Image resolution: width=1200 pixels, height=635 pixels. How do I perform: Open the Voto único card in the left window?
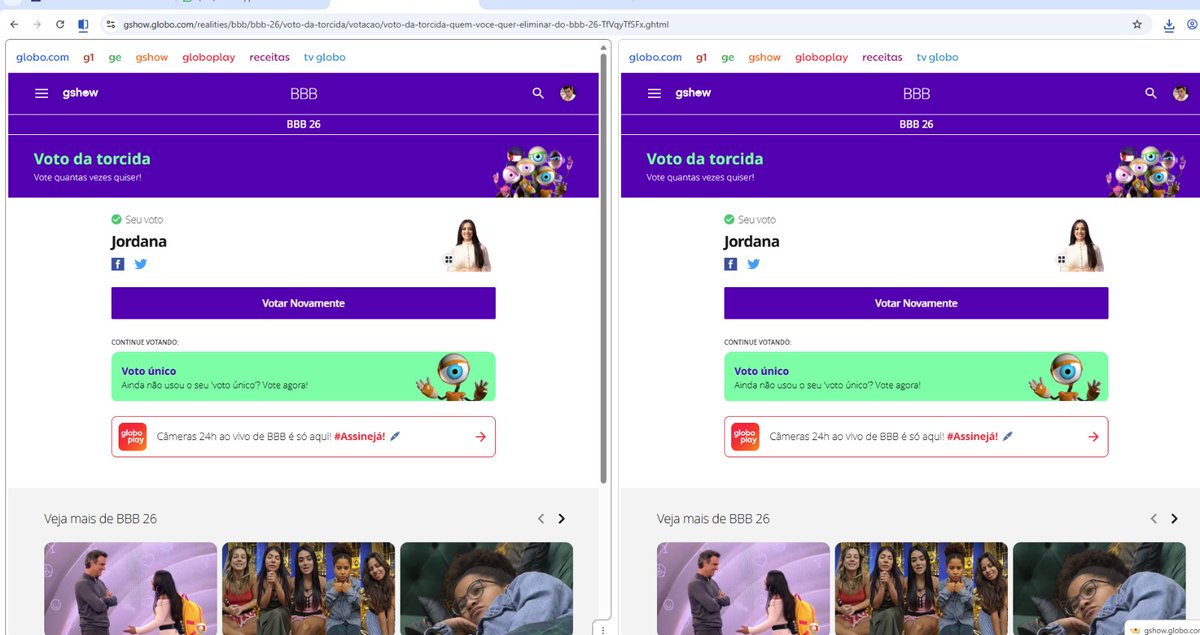pos(303,377)
